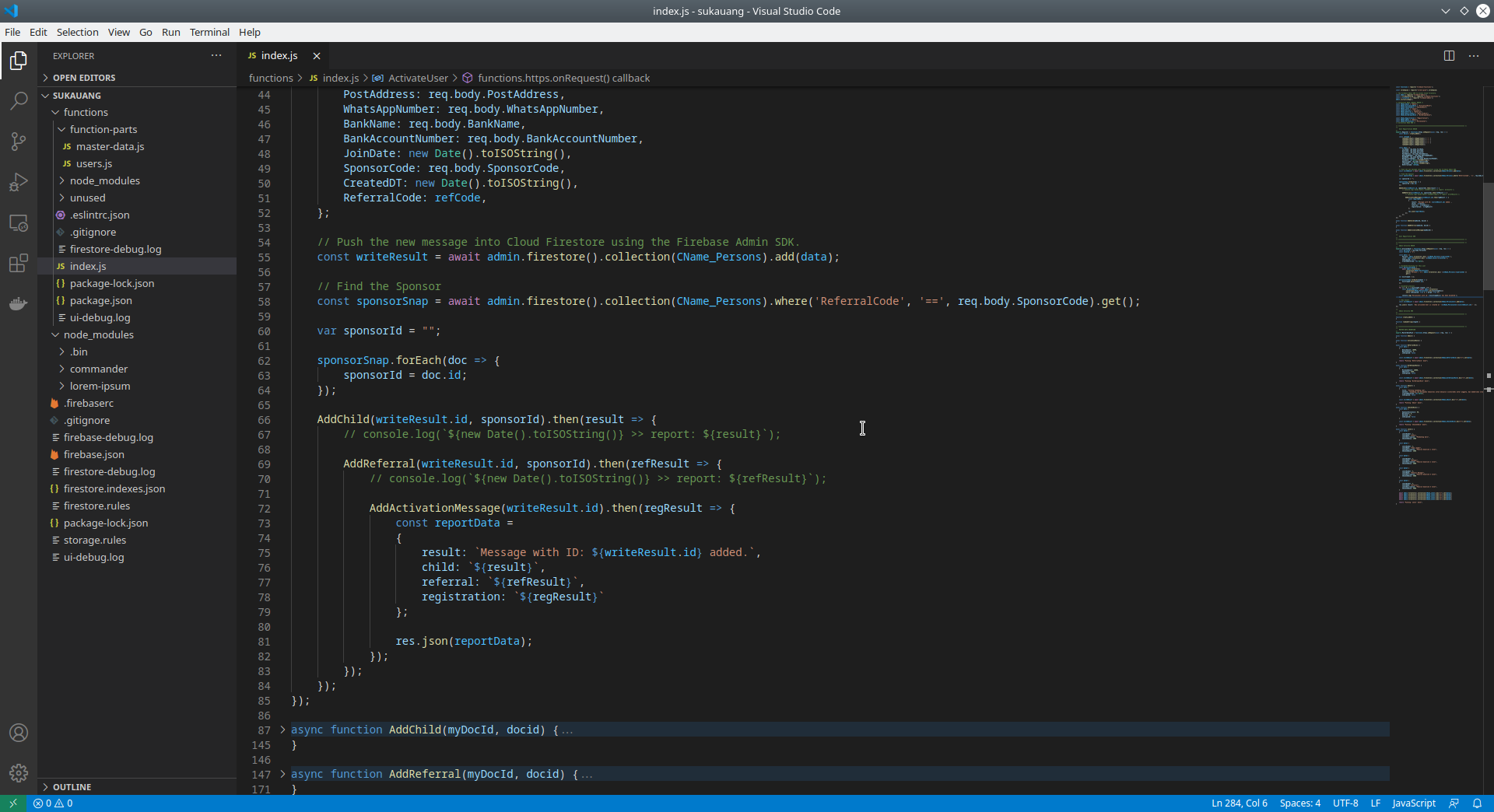Screen dimensions: 1494x812
Task: Split the editor to the right
Action: [1449, 56]
